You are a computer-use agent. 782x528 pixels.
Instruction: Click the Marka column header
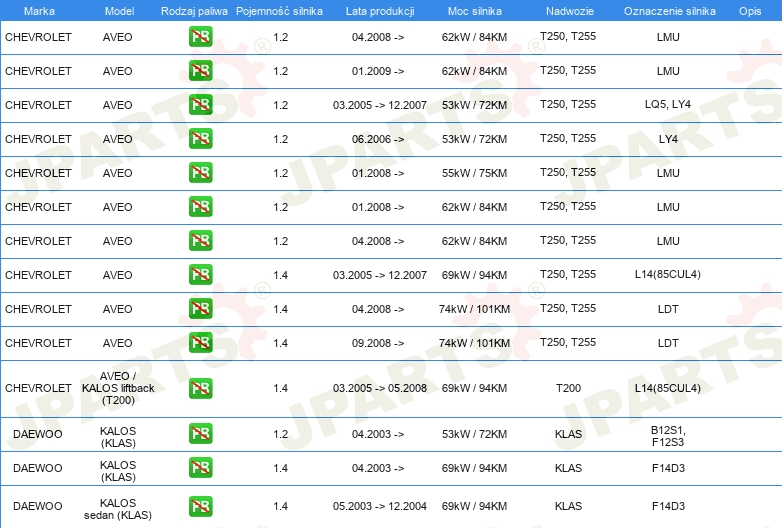39,11
